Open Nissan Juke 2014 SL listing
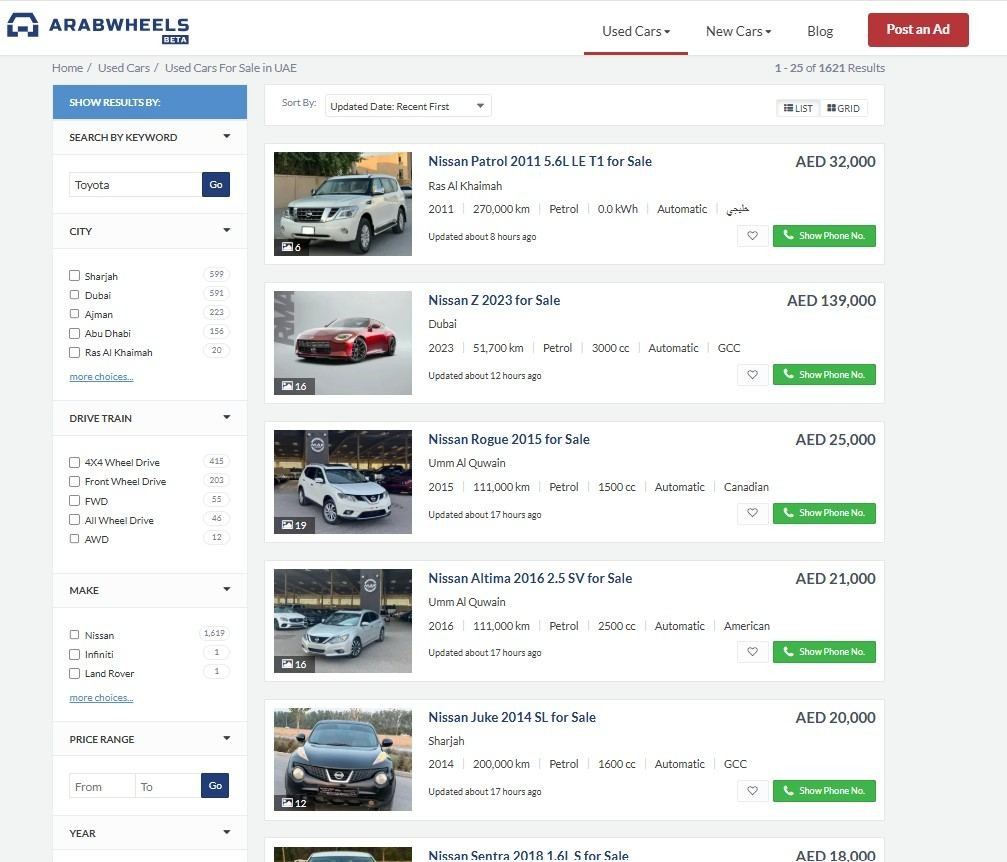This screenshot has width=1007, height=862. [512, 717]
